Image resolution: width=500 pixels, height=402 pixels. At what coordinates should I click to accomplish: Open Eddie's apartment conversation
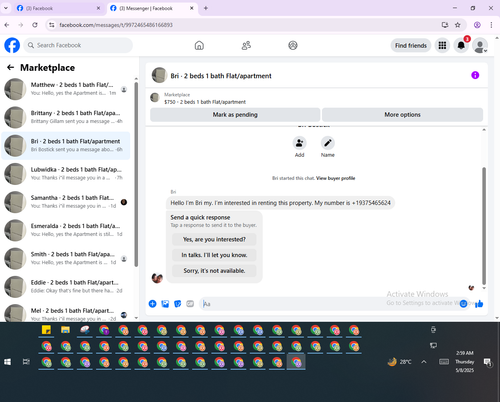[x=66, y=287]
